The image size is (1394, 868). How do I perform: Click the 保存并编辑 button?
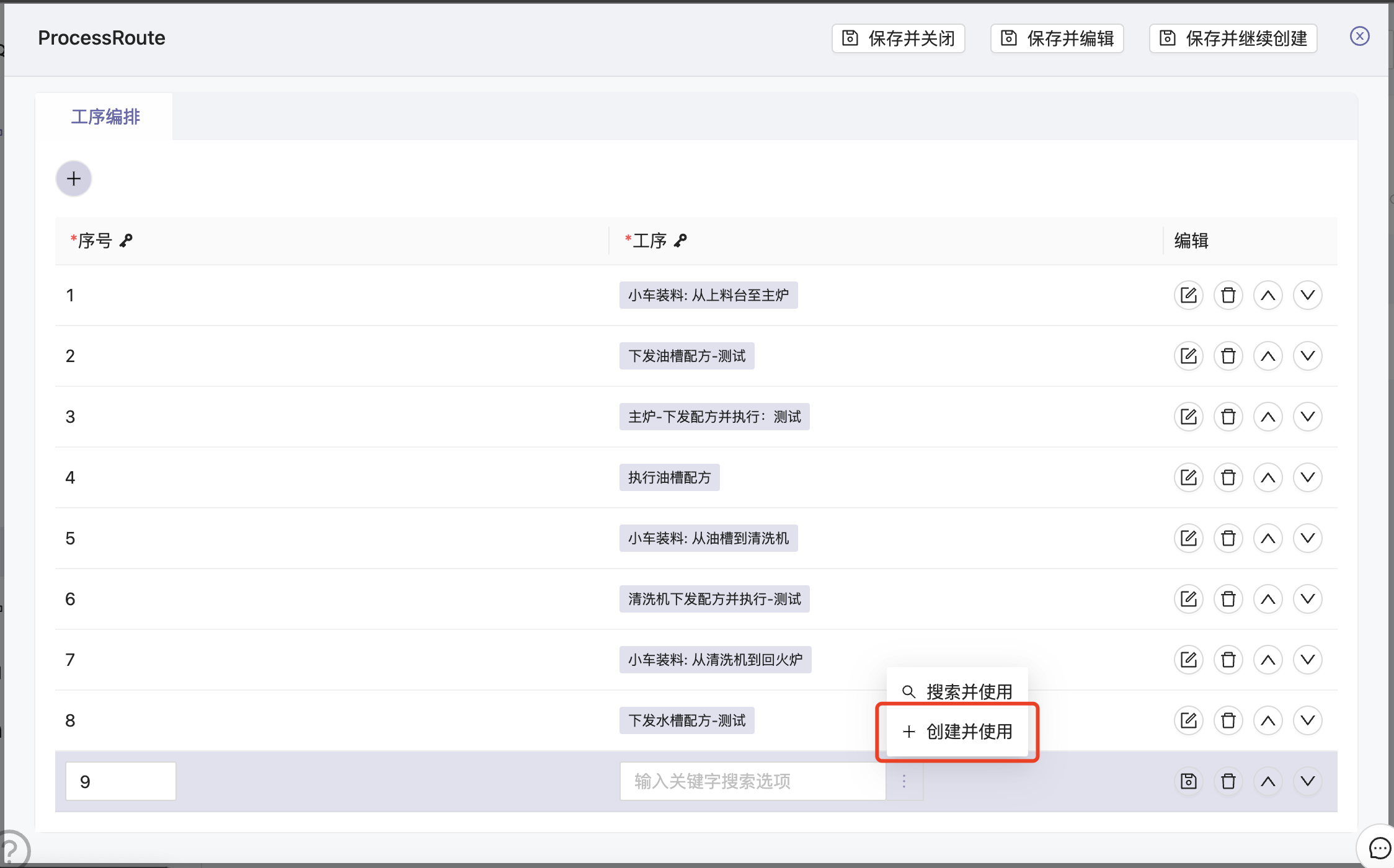[1057, 38]
